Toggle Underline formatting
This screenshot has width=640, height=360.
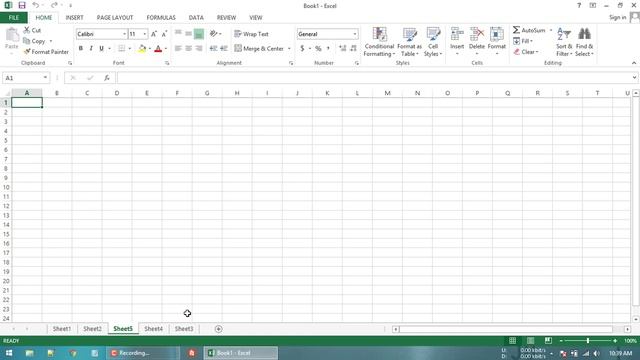pos(102,49)
